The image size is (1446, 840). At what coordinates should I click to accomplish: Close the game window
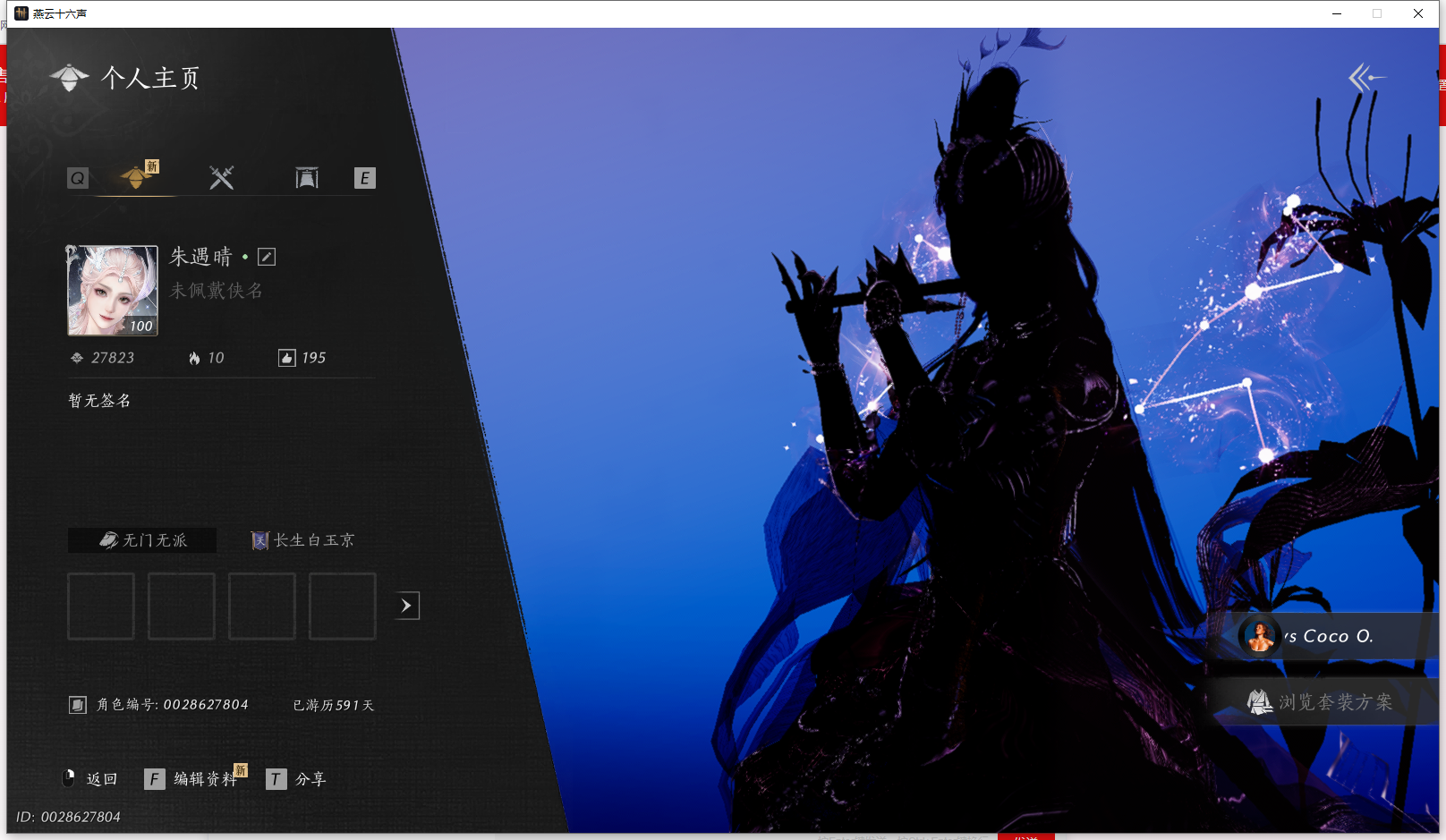(x=1418, y=13)
